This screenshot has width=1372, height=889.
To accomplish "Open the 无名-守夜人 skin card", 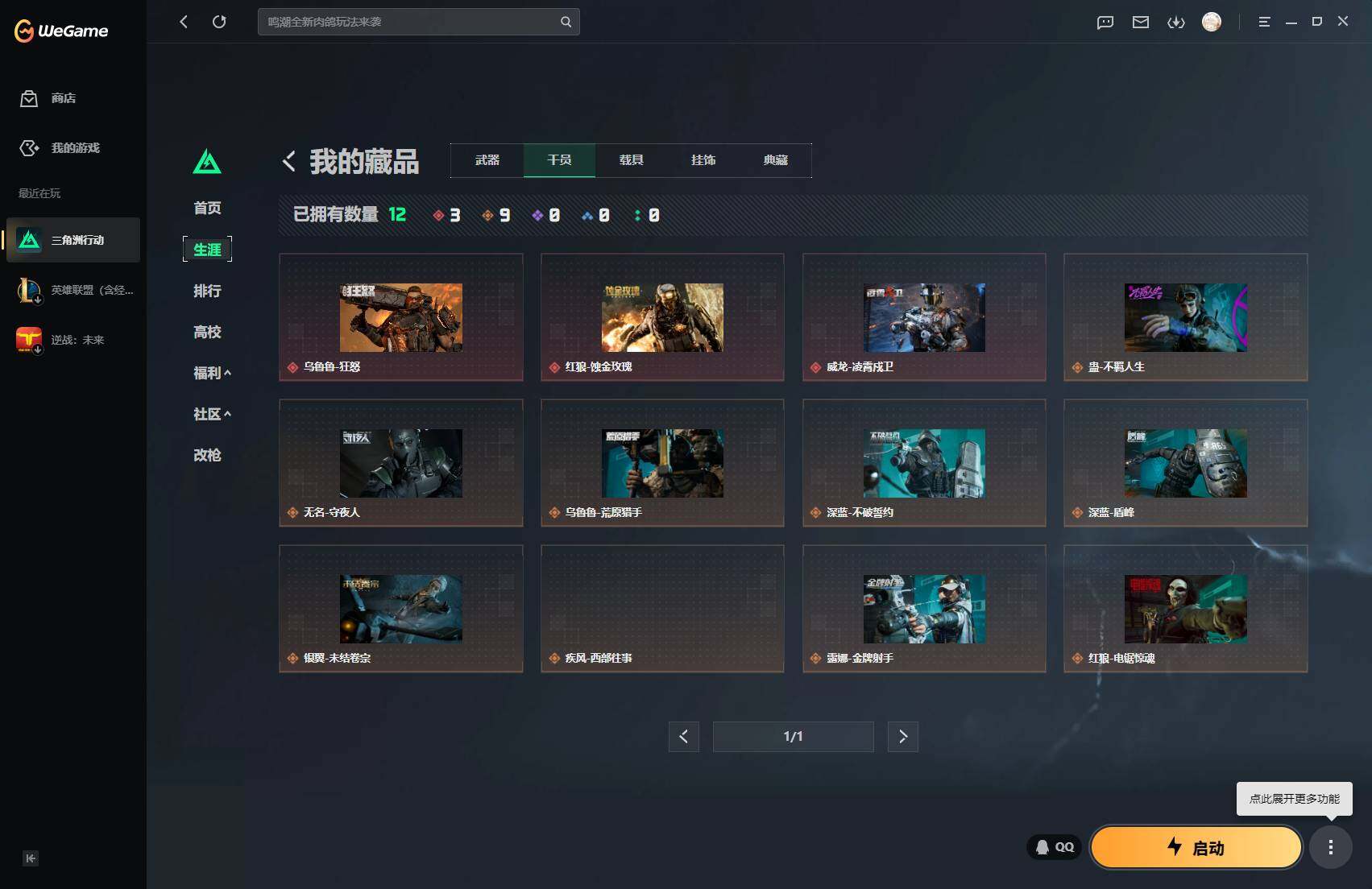I will click(x=401, y=463).
